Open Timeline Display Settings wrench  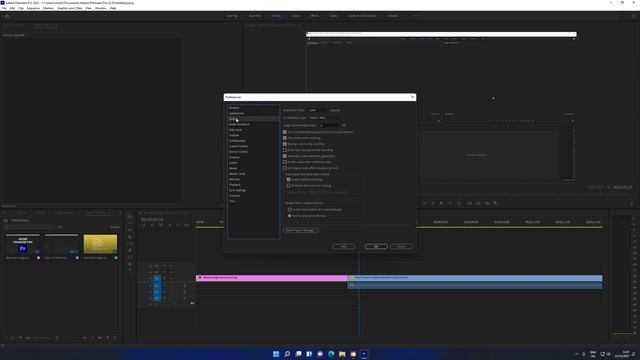pos(178,225)
